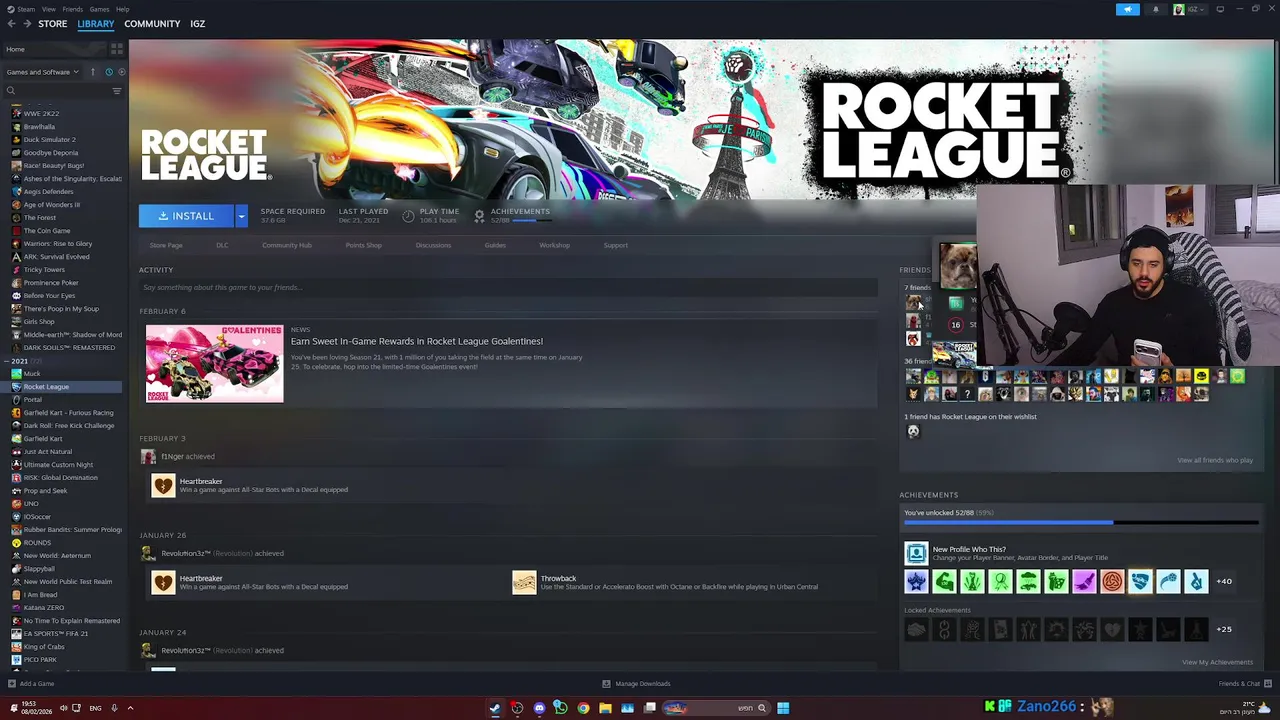This screenshot has width=1280, height=720.
Task: Switch to the COMMUNITY tab
Action: point(152,24)
